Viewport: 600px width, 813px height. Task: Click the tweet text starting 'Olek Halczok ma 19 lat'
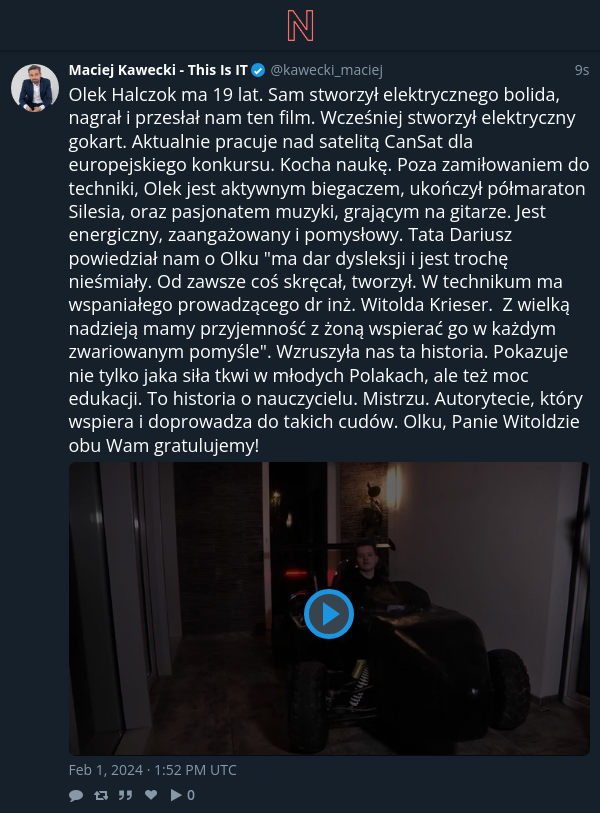coord(329,270)
